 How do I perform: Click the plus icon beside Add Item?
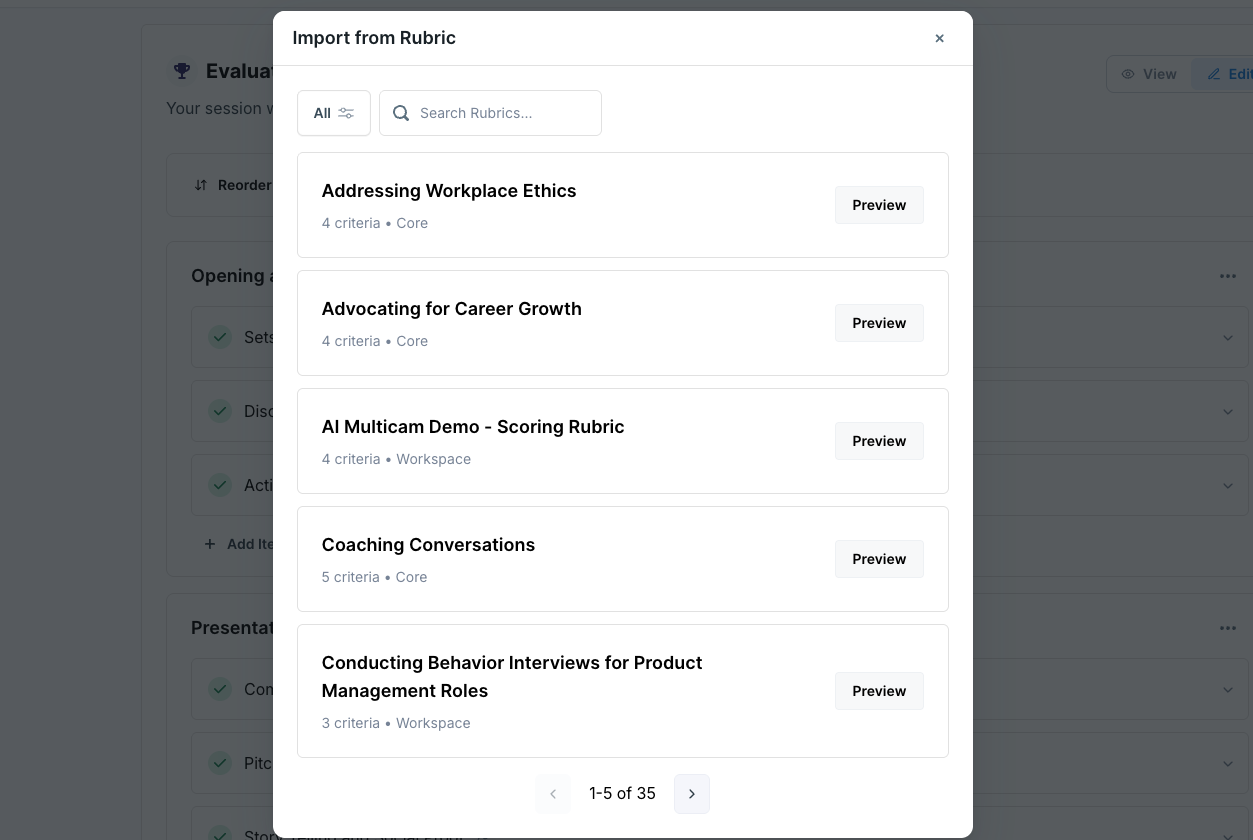point(209,544)
